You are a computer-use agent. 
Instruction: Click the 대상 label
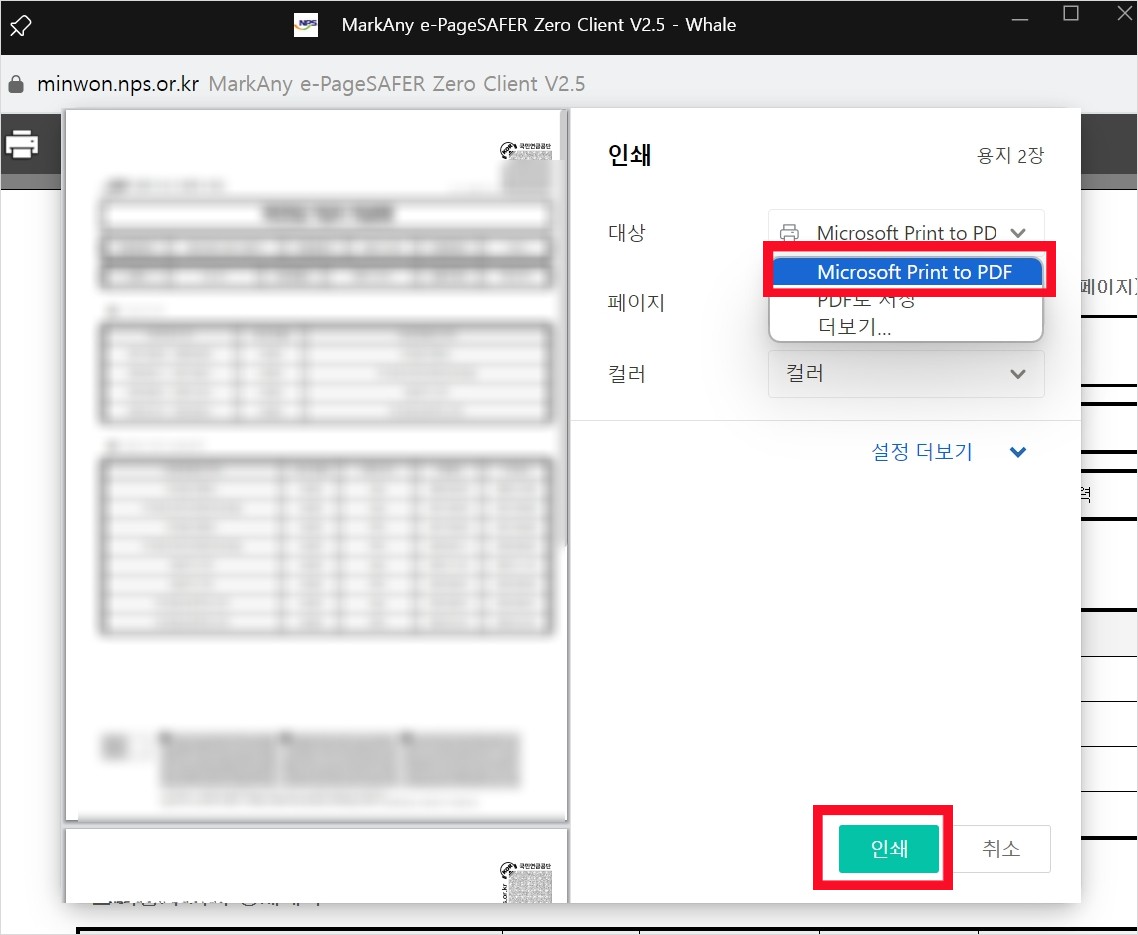click(x=626, y=232)
